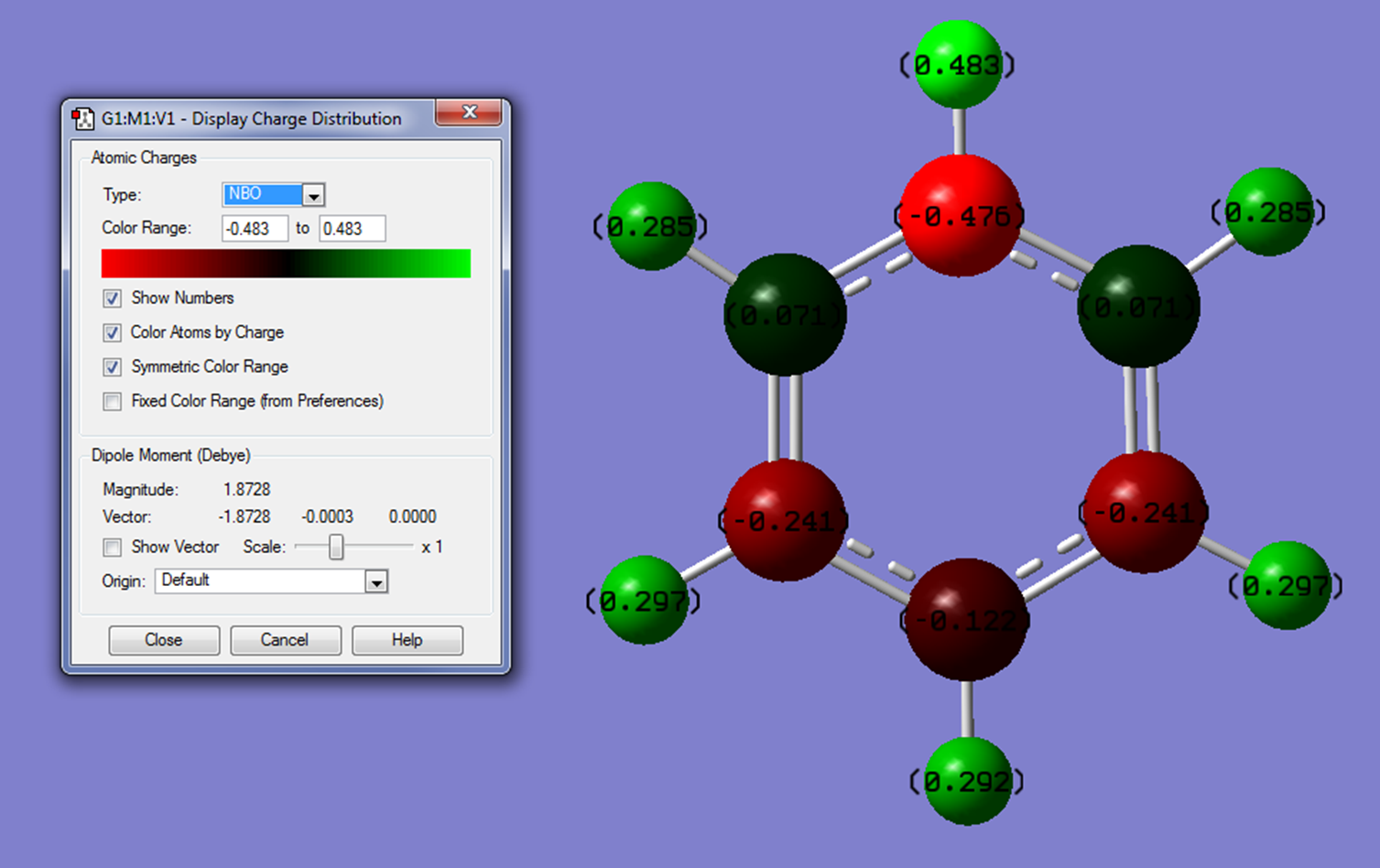Toggle Color Atoms by Charge option
This screenshot has height=868, width=1380.
tap(113, 332)
